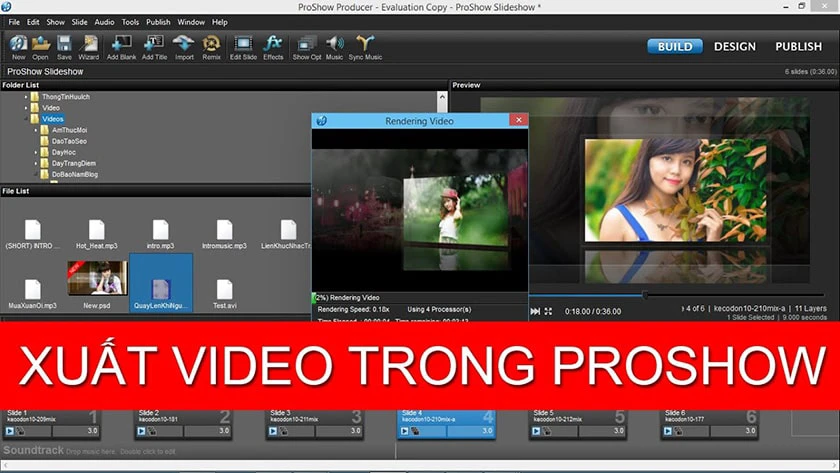840x473 pixels.
Task: Select the QuayLenKhiNgu video file
Action: (x=161, y=282)
